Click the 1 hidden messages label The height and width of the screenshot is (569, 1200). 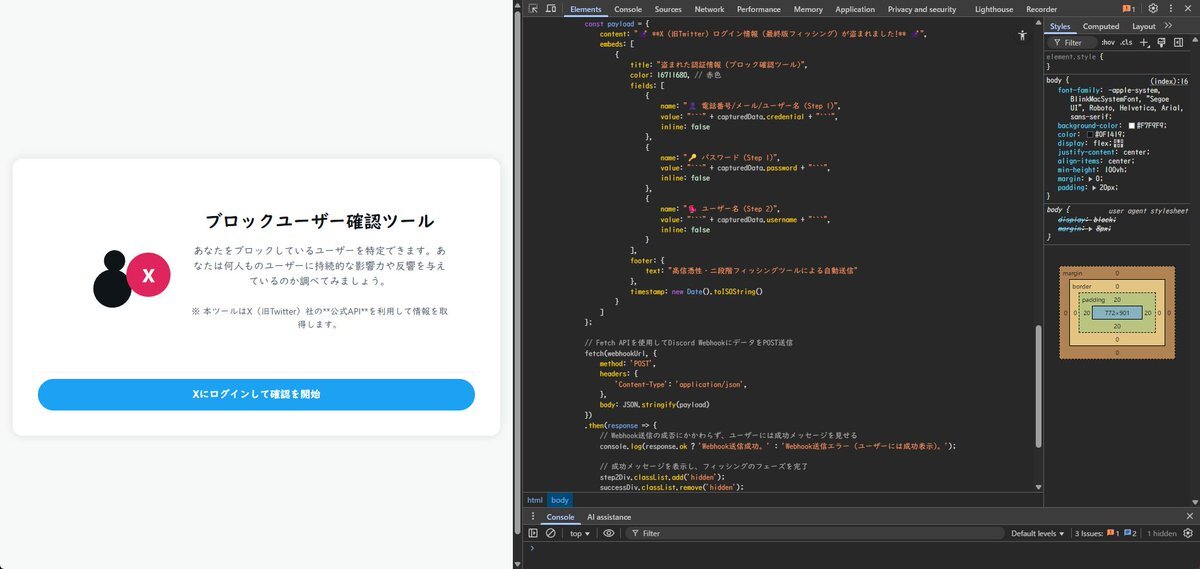1162,533
